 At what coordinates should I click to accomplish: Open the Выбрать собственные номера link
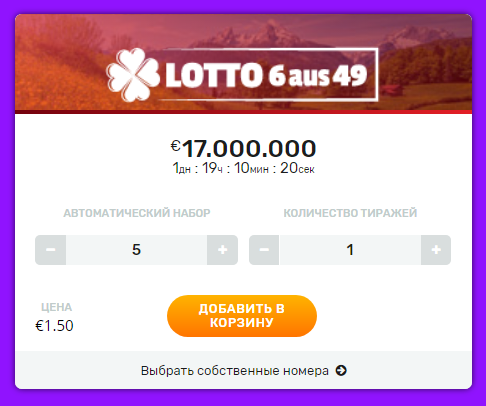[x=235, y=371]
